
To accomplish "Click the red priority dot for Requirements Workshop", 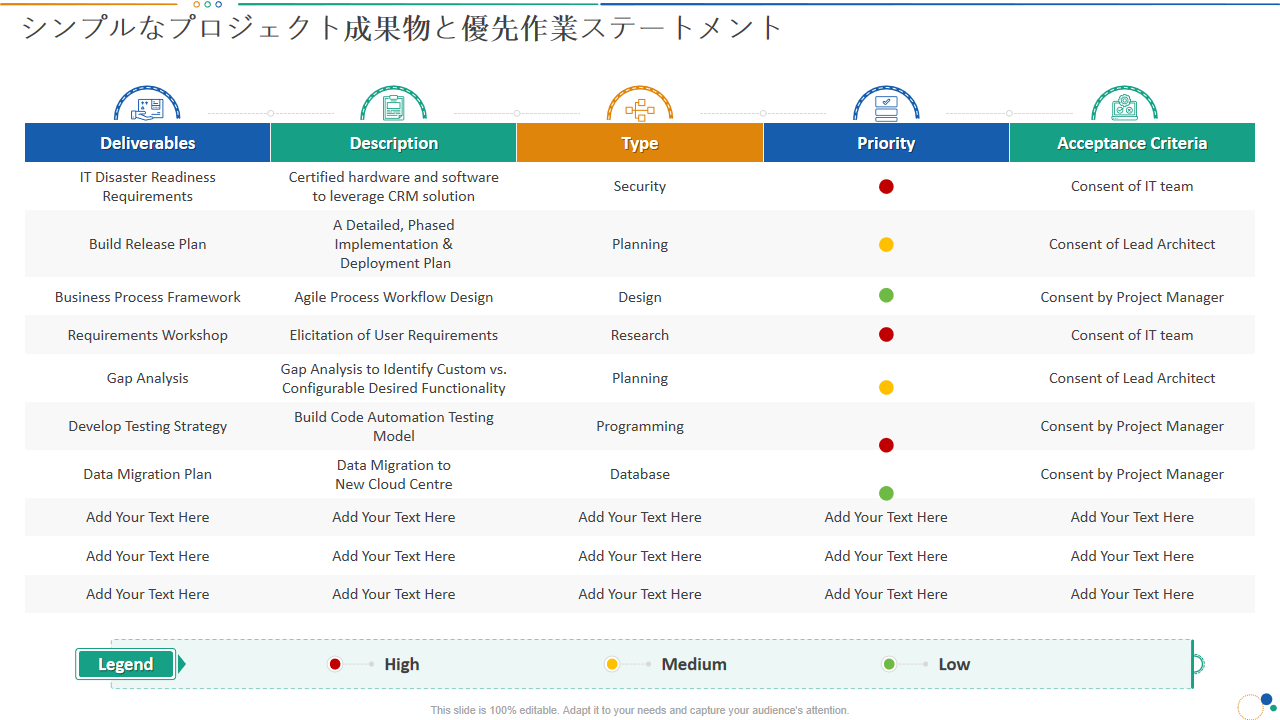I will point(886,334).
